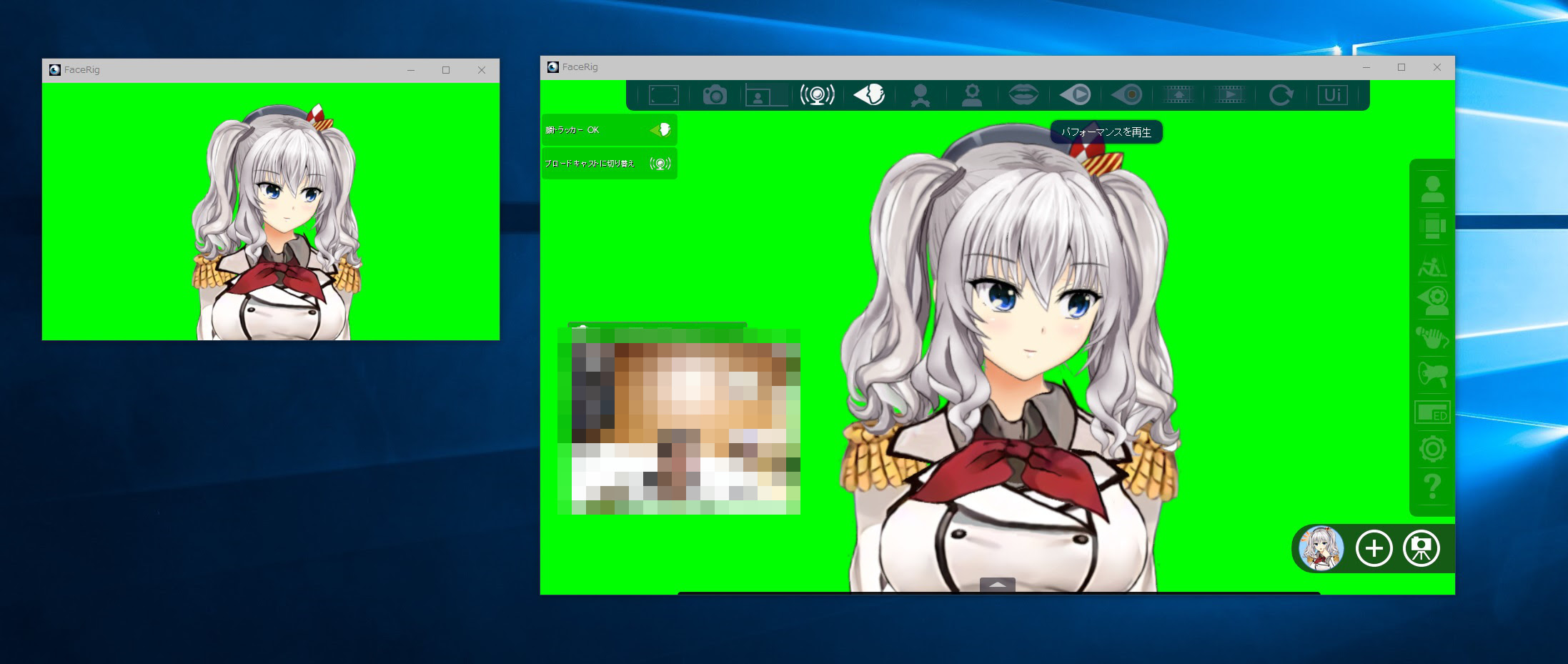The width and height of the screenshot is (1568, 664).
Task: Click the filmstrip play export icon
Action: click(x=1230, y=95)
